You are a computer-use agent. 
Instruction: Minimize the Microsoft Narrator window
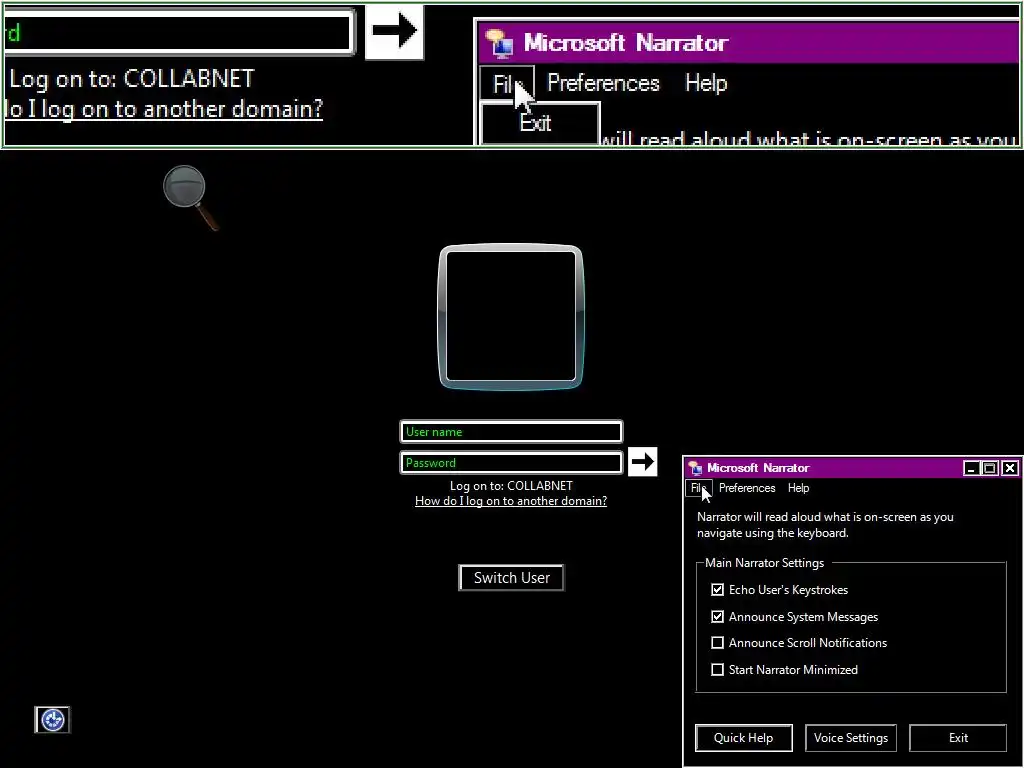click(971, 468)
